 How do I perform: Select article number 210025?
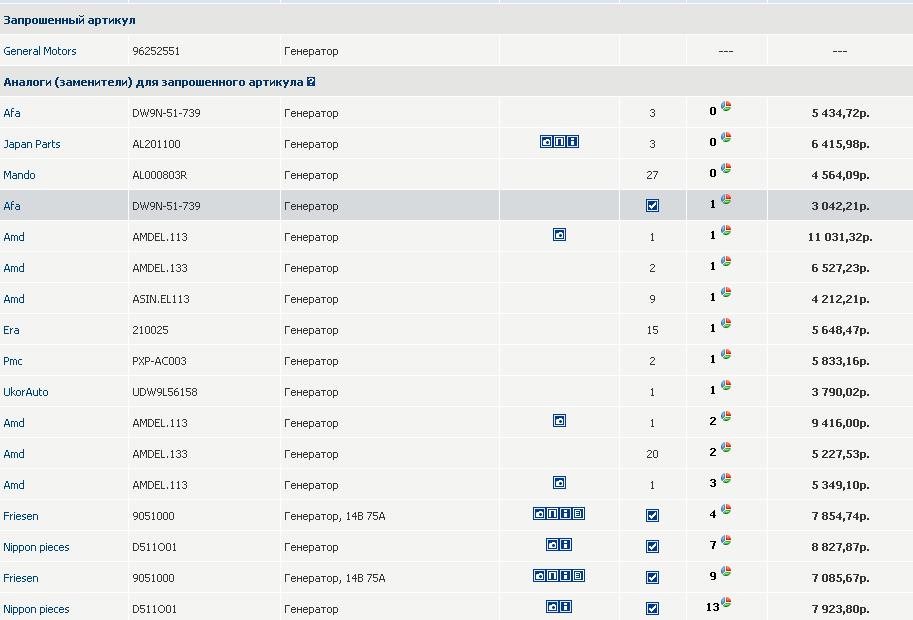150,330
